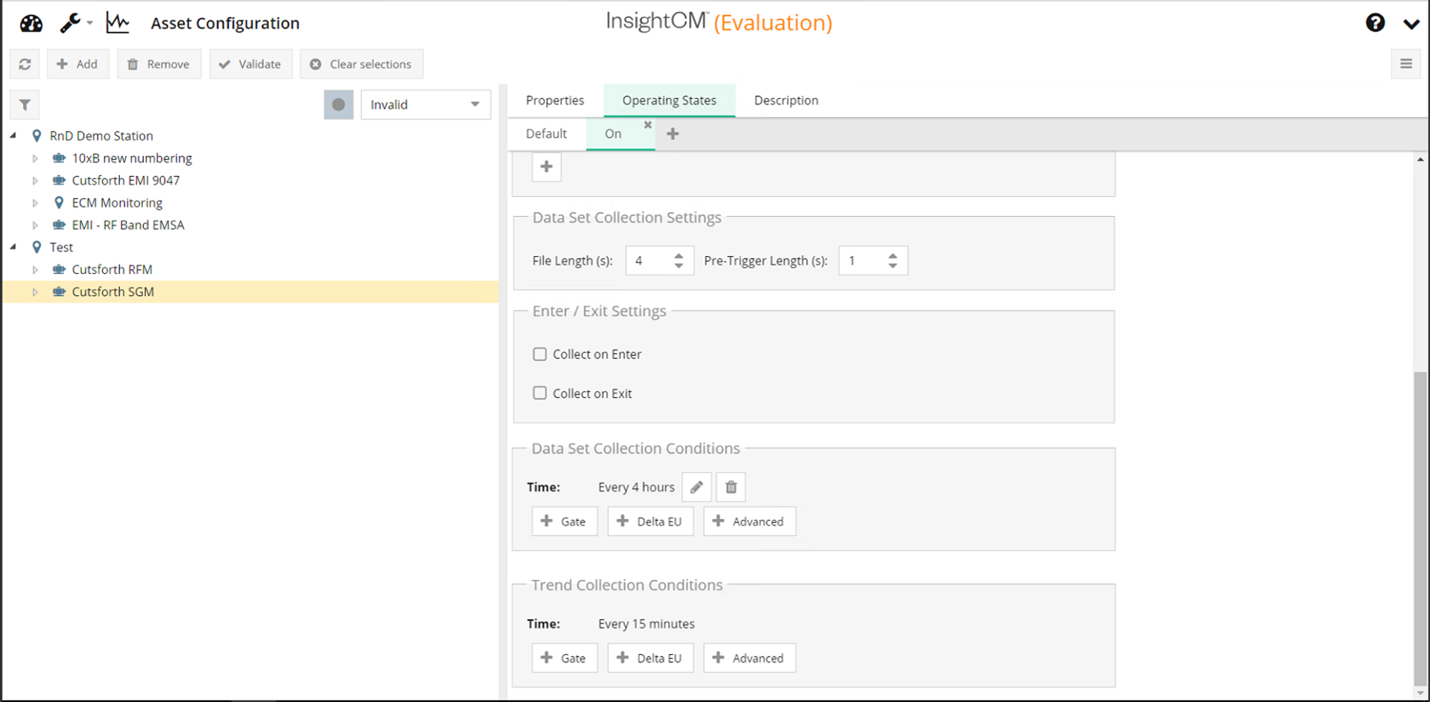1430x702 pixels.
Task: Click the File Length stepper arrows
Action: [679, 261]
